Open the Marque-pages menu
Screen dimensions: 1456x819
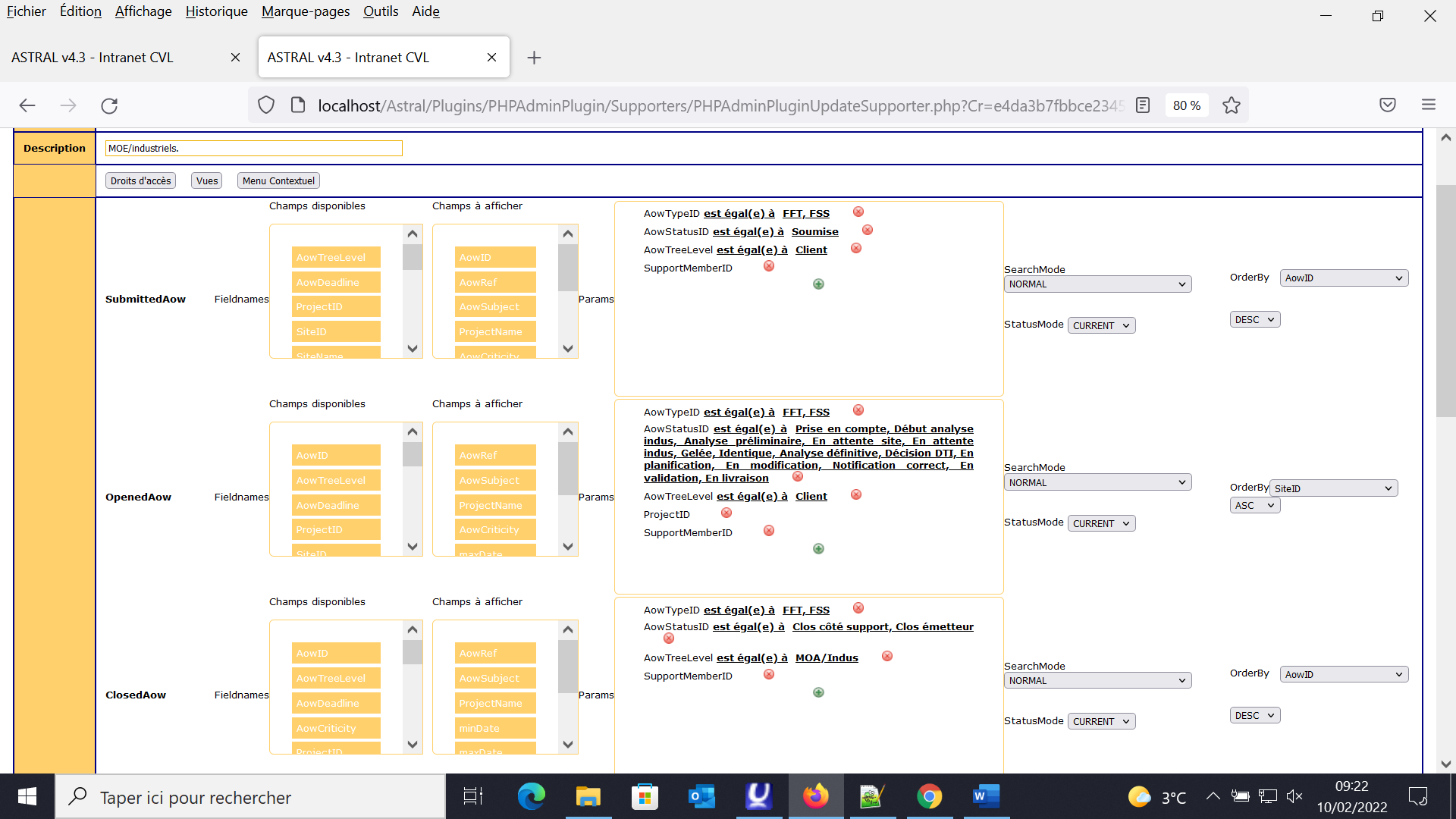(305, 11)
